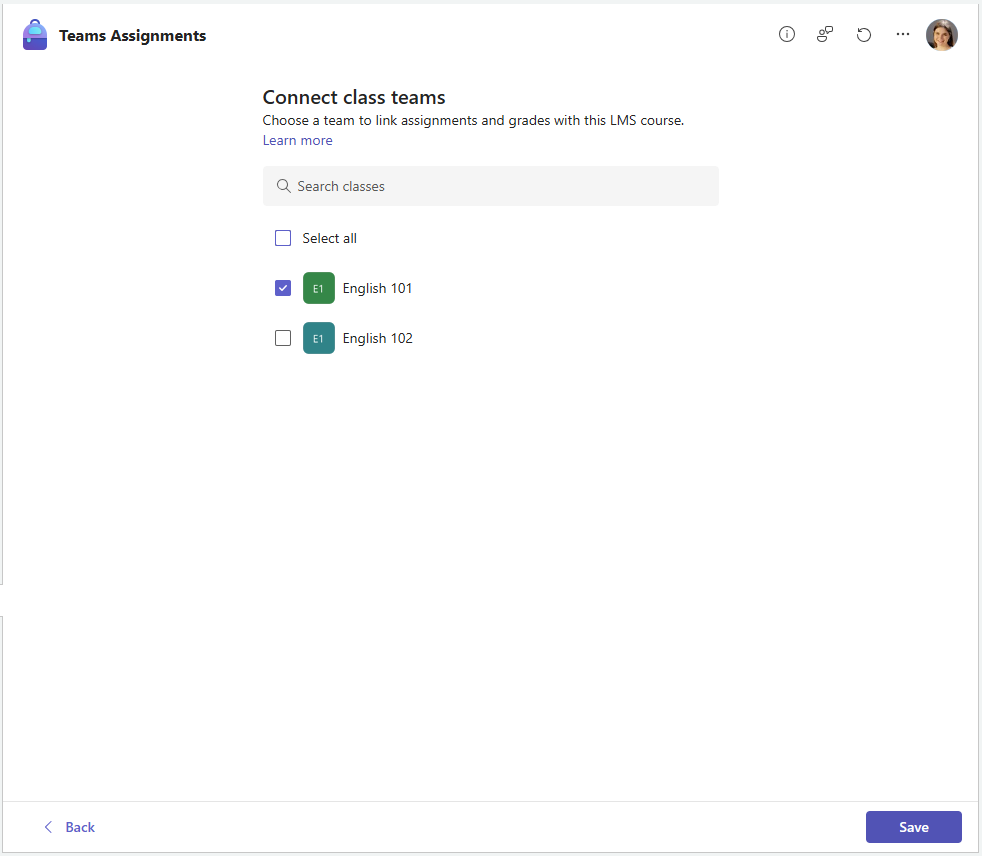Focus the Search classes field
Screen dimensions: 982x856
490,186
